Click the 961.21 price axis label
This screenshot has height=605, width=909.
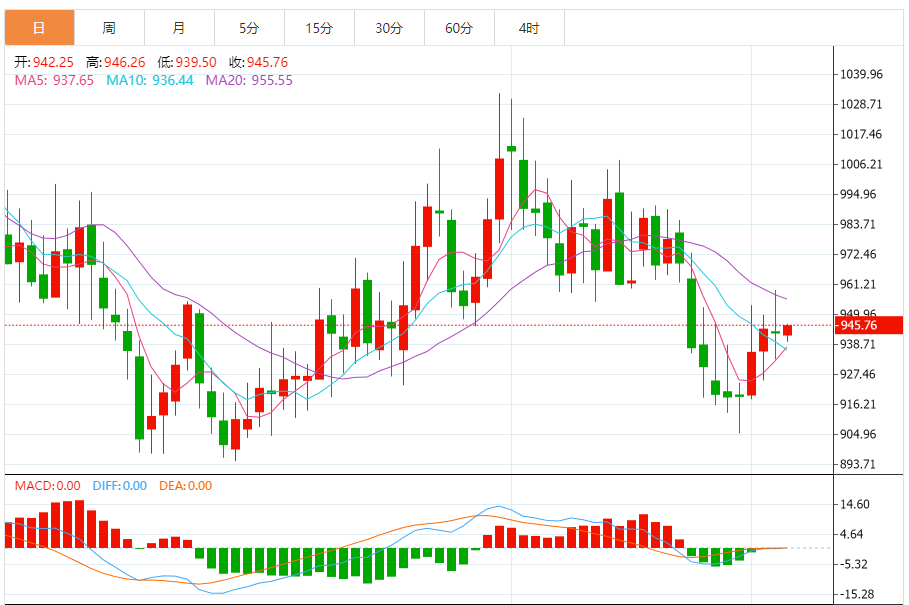859,285
